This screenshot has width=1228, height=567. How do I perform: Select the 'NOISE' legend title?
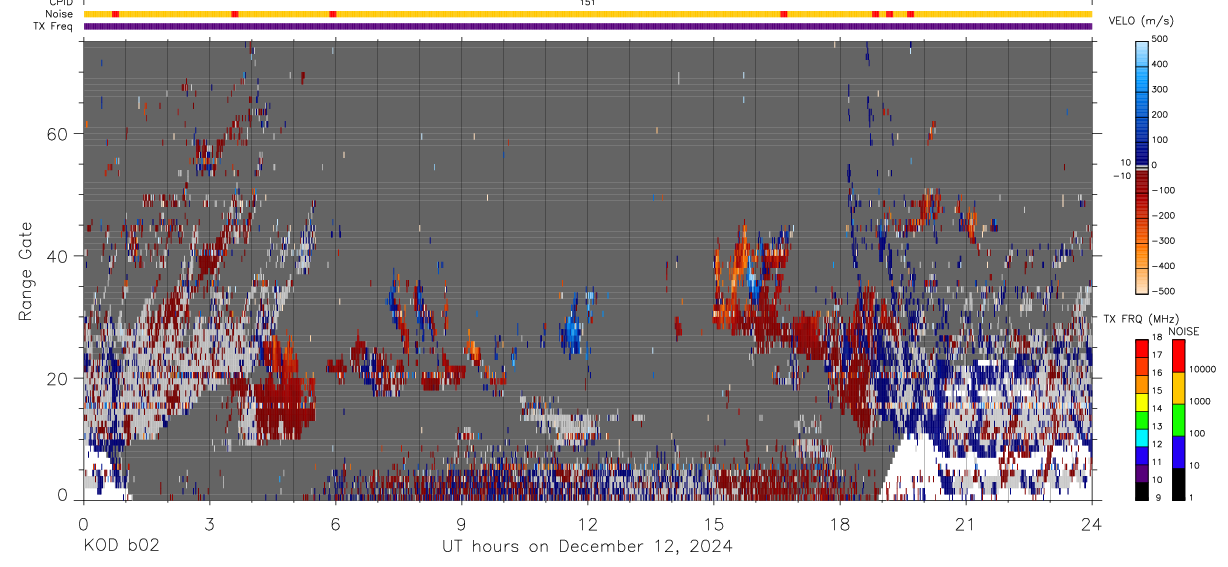click(1184, 331)
